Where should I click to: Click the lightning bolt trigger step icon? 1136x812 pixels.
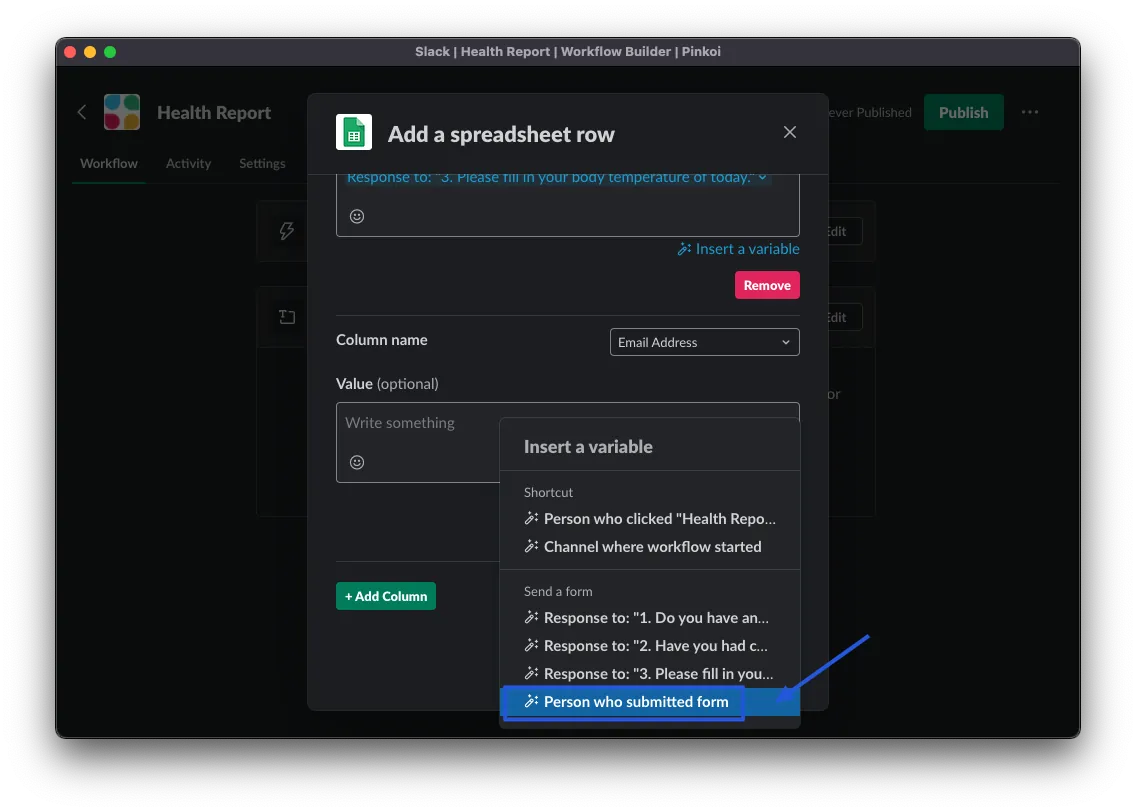[287, 231]
